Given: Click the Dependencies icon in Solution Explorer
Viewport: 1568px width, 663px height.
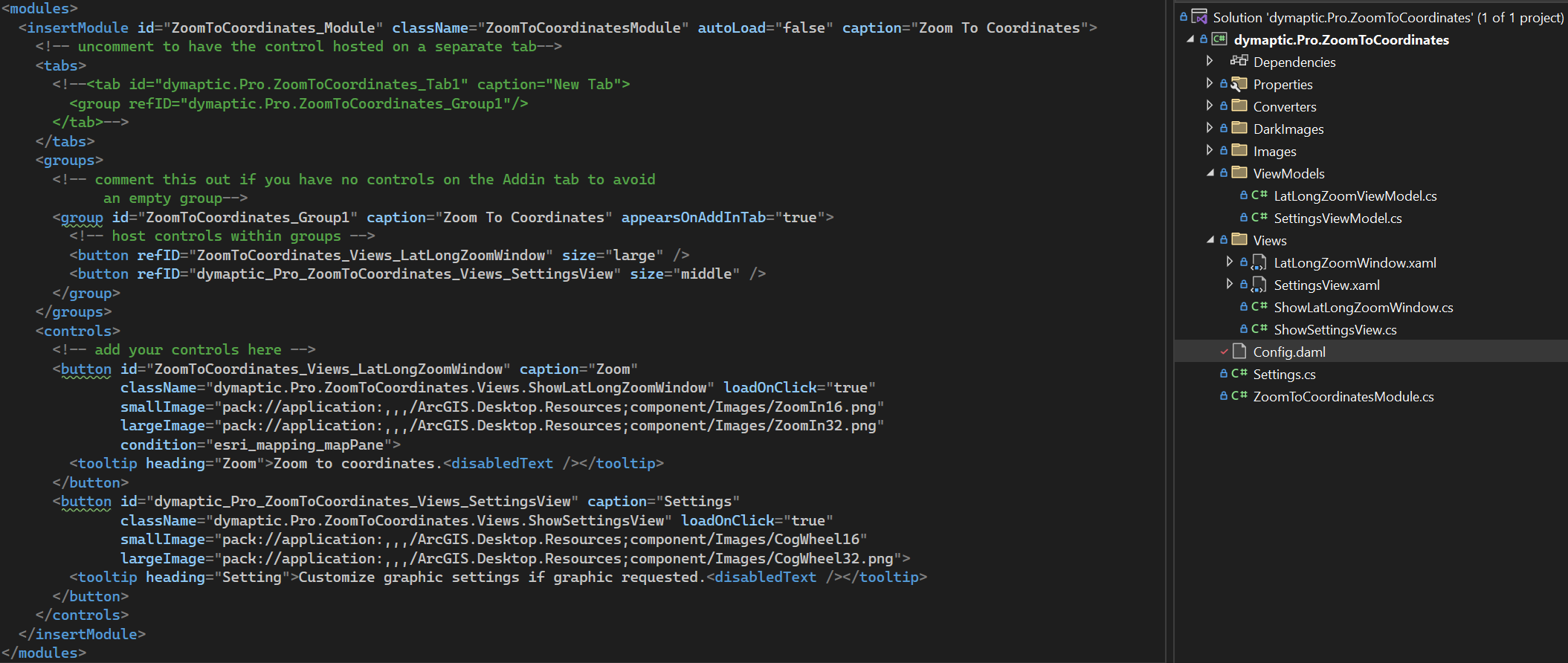Looking at the screenshot, I should 1238,62.
